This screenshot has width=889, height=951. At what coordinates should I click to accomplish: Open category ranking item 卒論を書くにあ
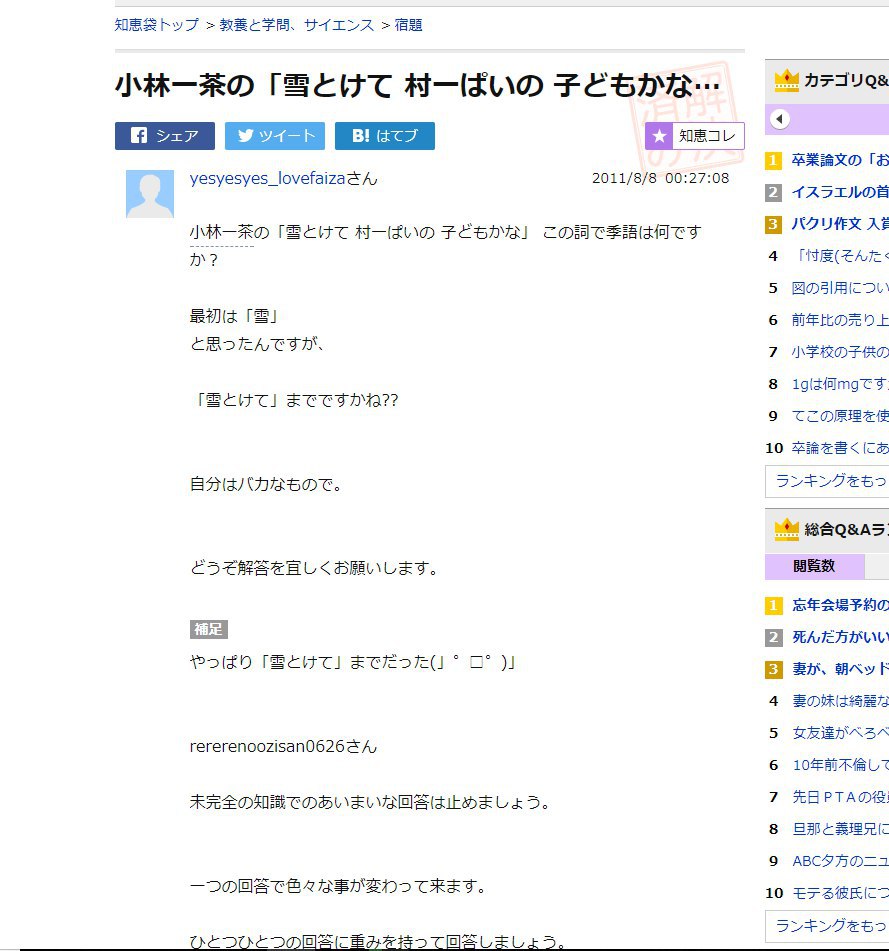click(x=840, y=448)
